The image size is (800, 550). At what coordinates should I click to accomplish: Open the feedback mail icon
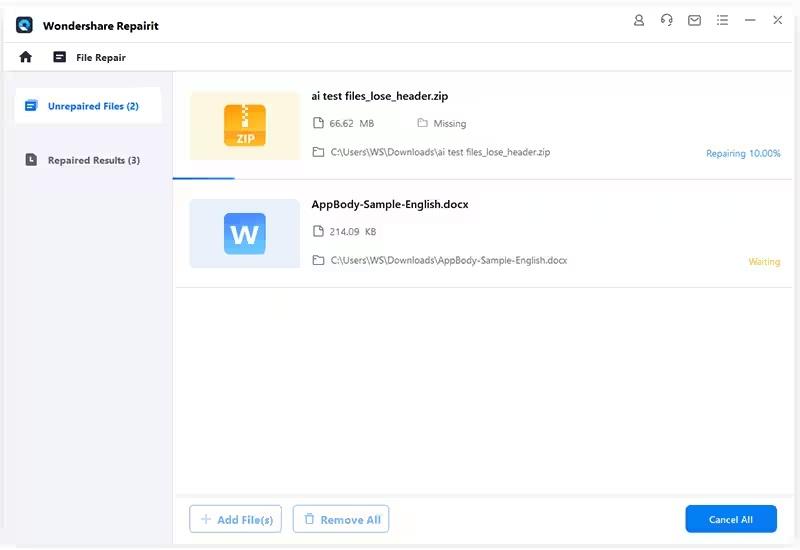pos(694,20)
